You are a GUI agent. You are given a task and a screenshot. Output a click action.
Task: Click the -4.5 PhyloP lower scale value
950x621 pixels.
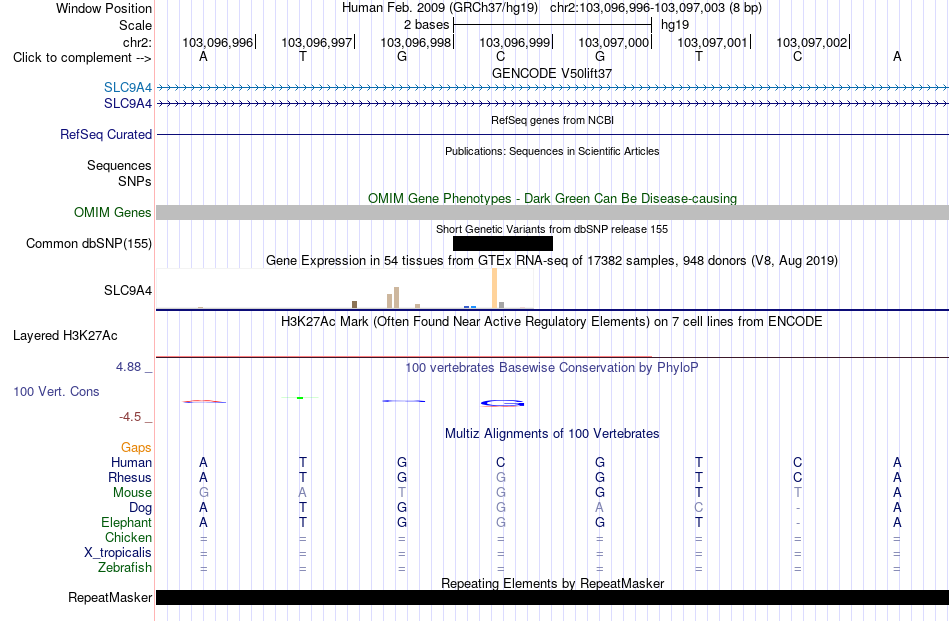[x=130, y=417]
